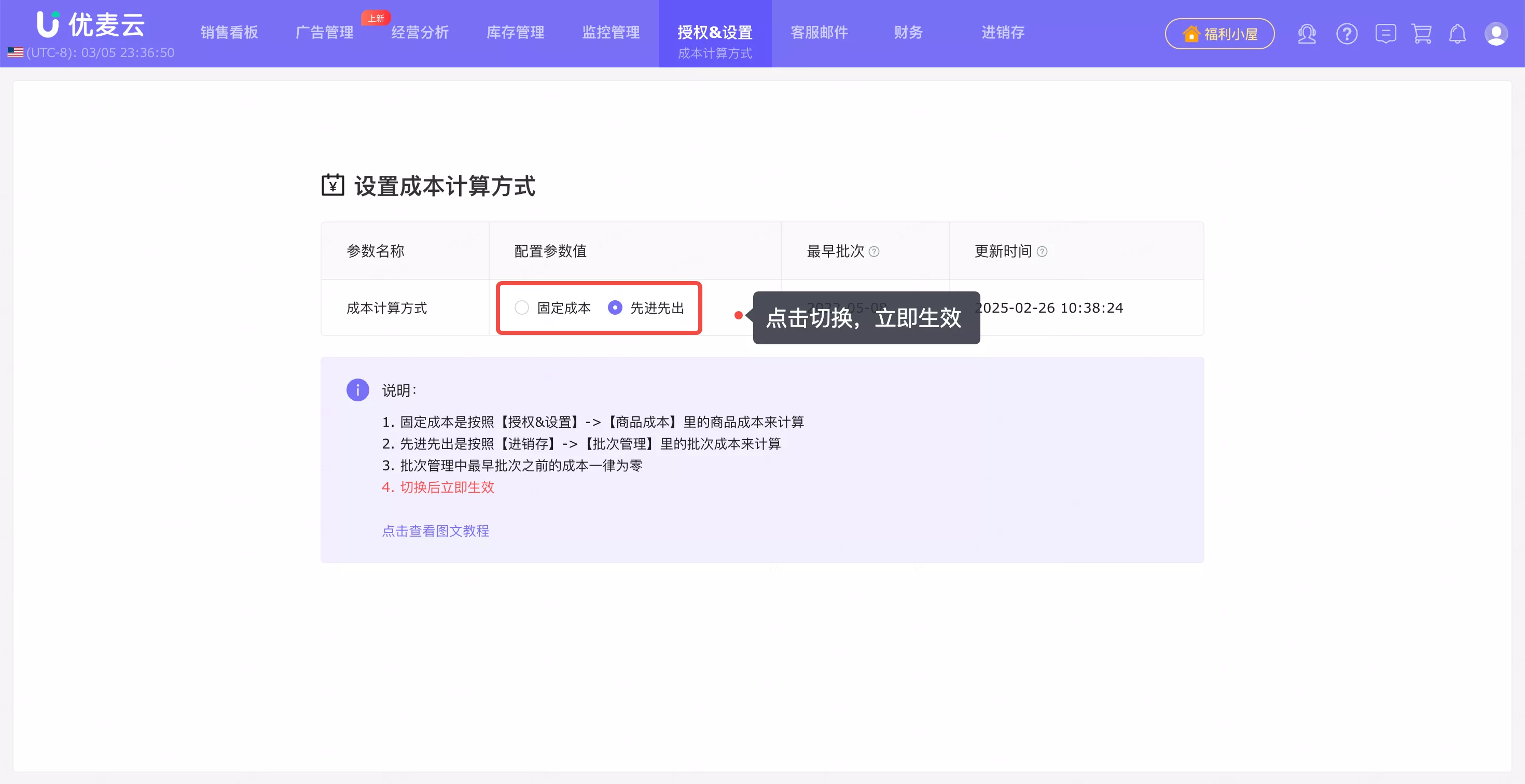Click the 设置成本计算方式 page title
Screen dimensions: 1525x784
coord(445,186)
